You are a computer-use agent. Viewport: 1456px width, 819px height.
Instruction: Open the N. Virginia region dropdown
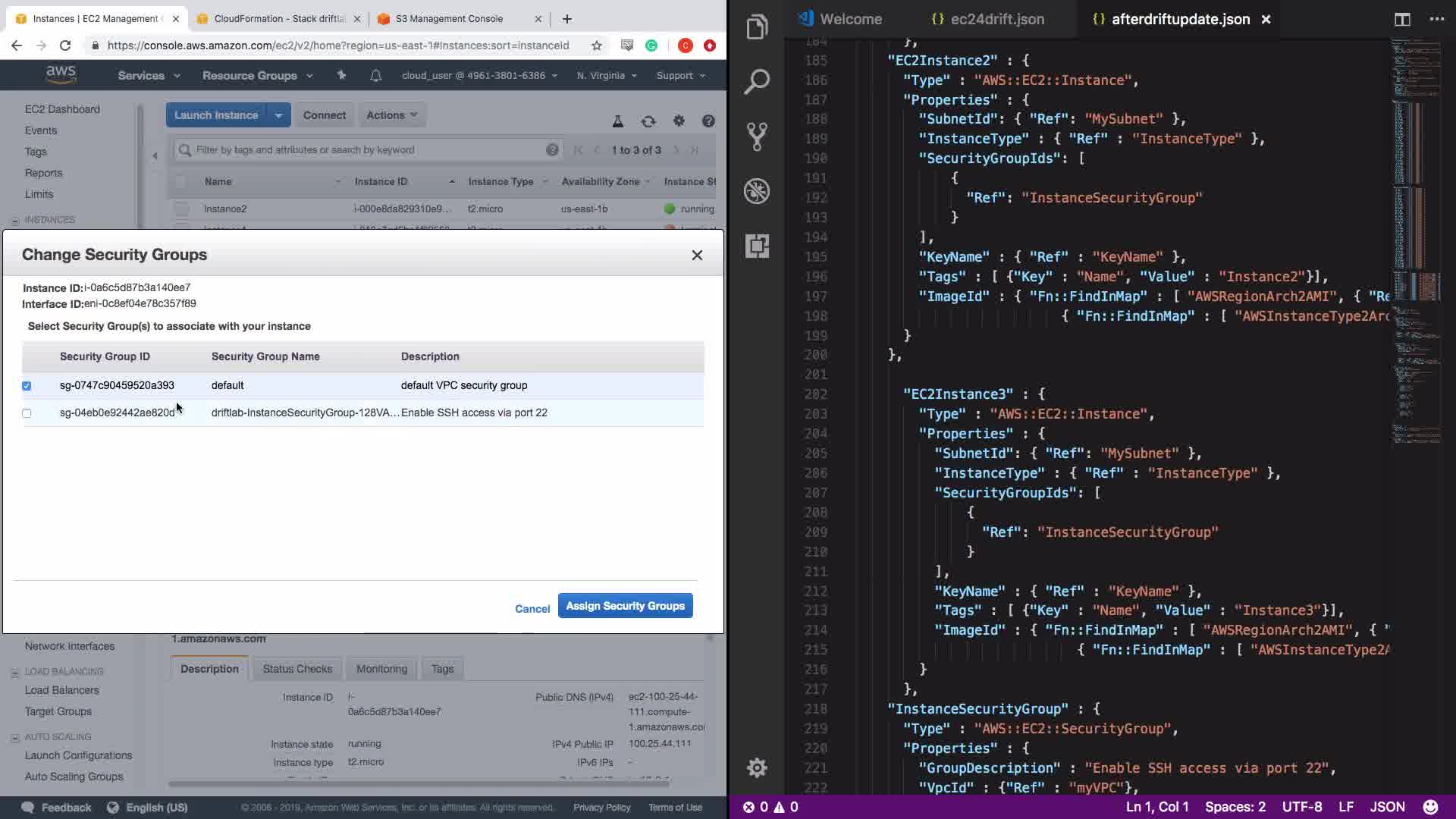coord(606,75)
